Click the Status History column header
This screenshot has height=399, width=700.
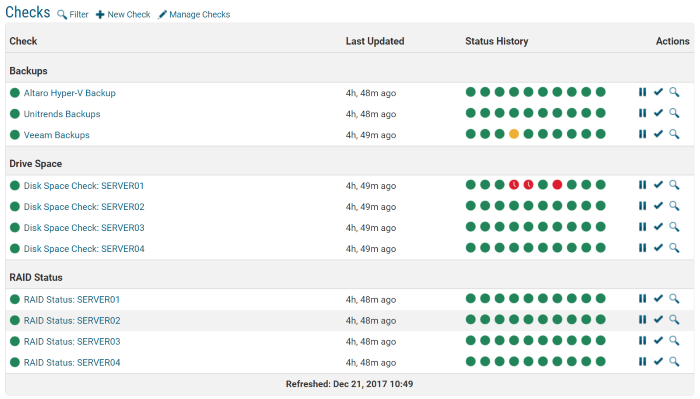[496, 41]
